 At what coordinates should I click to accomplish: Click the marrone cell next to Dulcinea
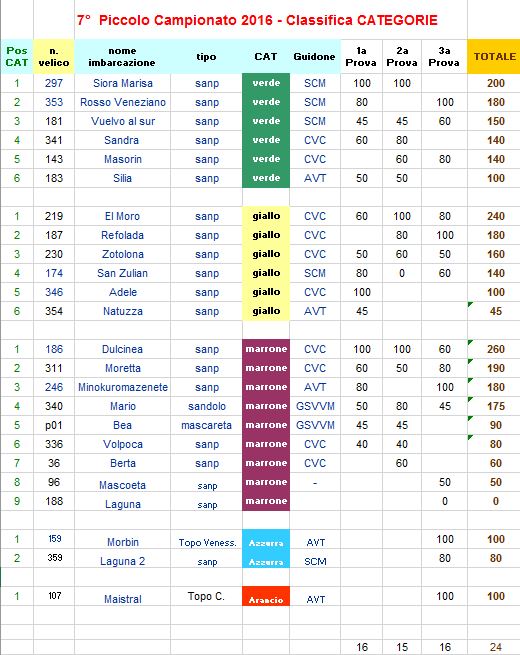click(266, 349)
